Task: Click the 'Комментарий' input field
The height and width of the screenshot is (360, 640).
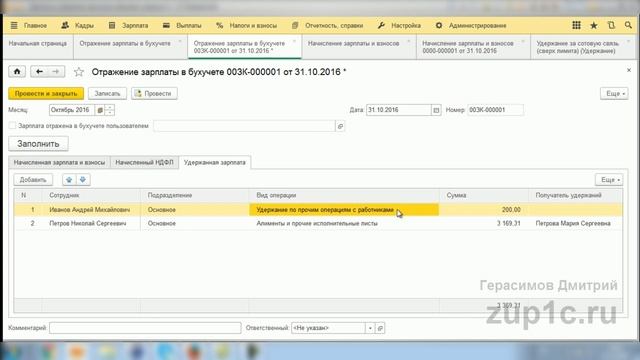Action: point(145,328)
